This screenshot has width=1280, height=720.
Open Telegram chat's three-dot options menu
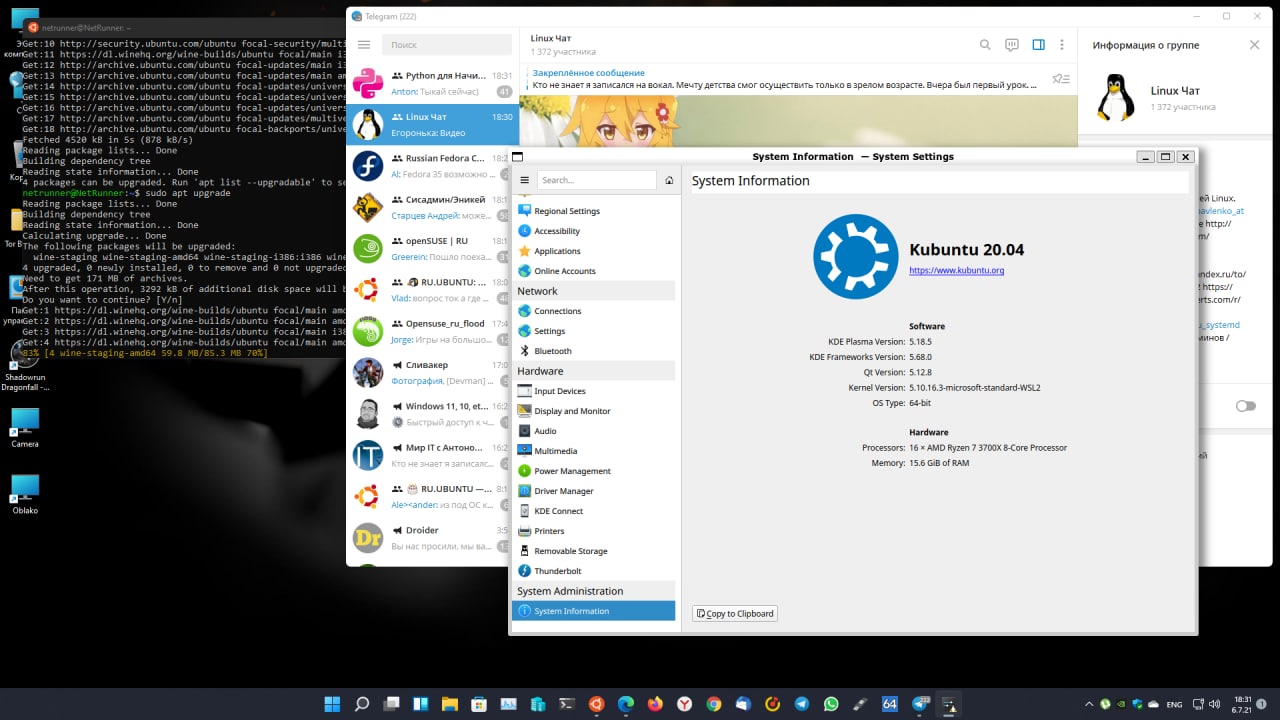click(1062, 45)
